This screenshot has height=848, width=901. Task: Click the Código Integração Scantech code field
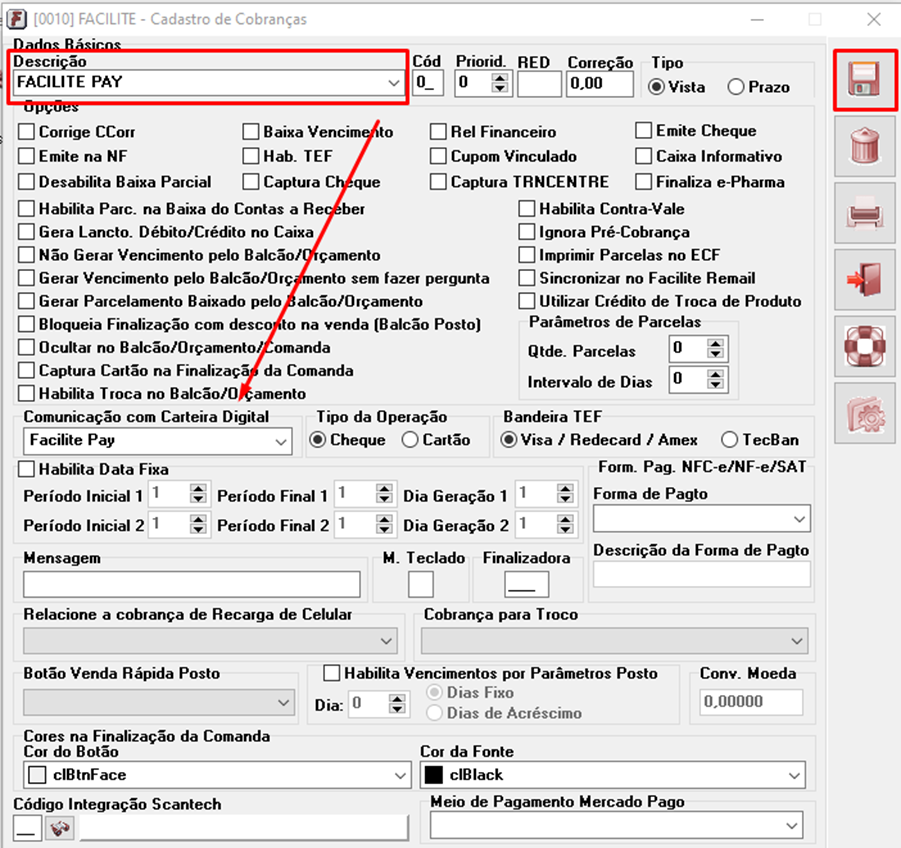[x=27, y=828]
